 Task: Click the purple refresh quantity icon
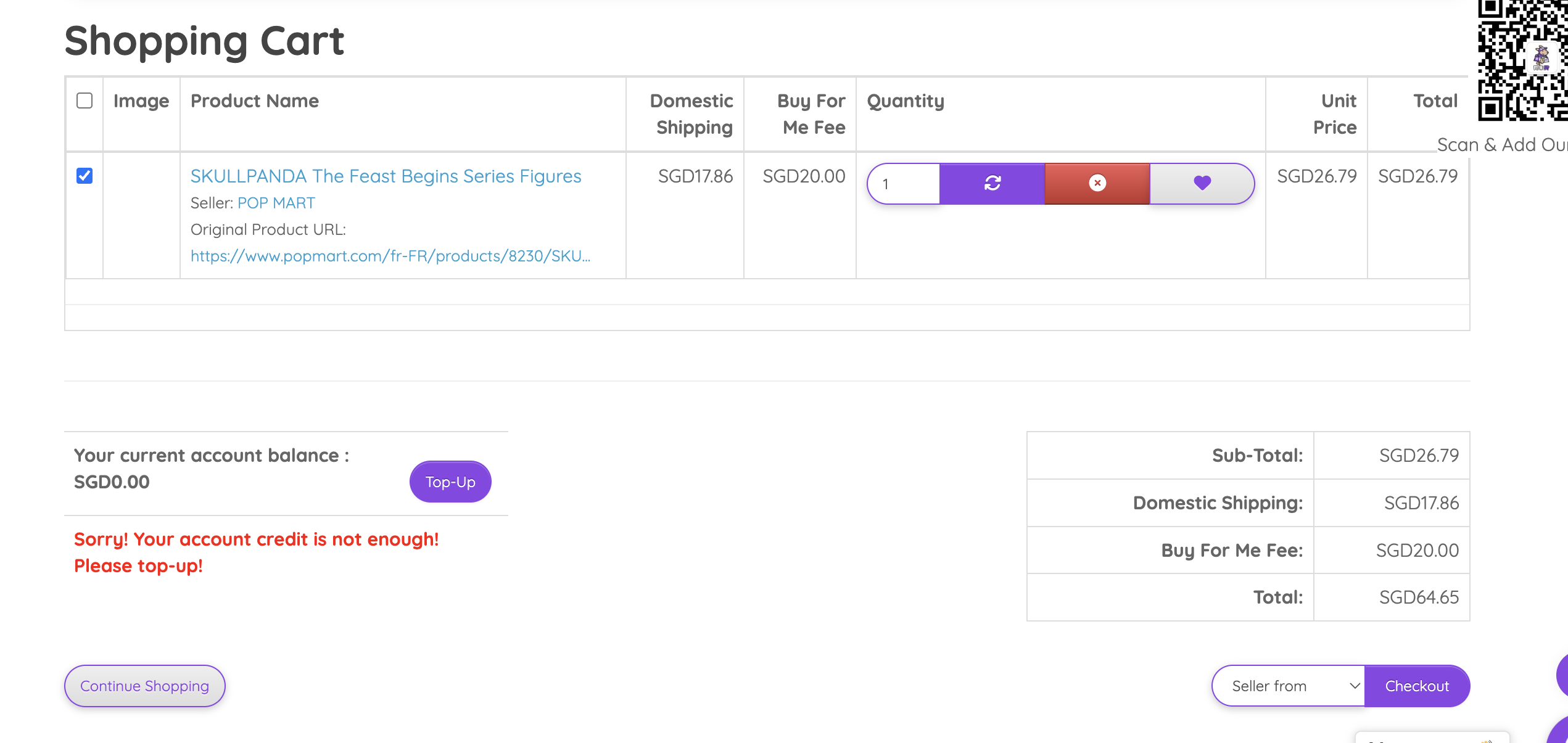click(992, 183)
